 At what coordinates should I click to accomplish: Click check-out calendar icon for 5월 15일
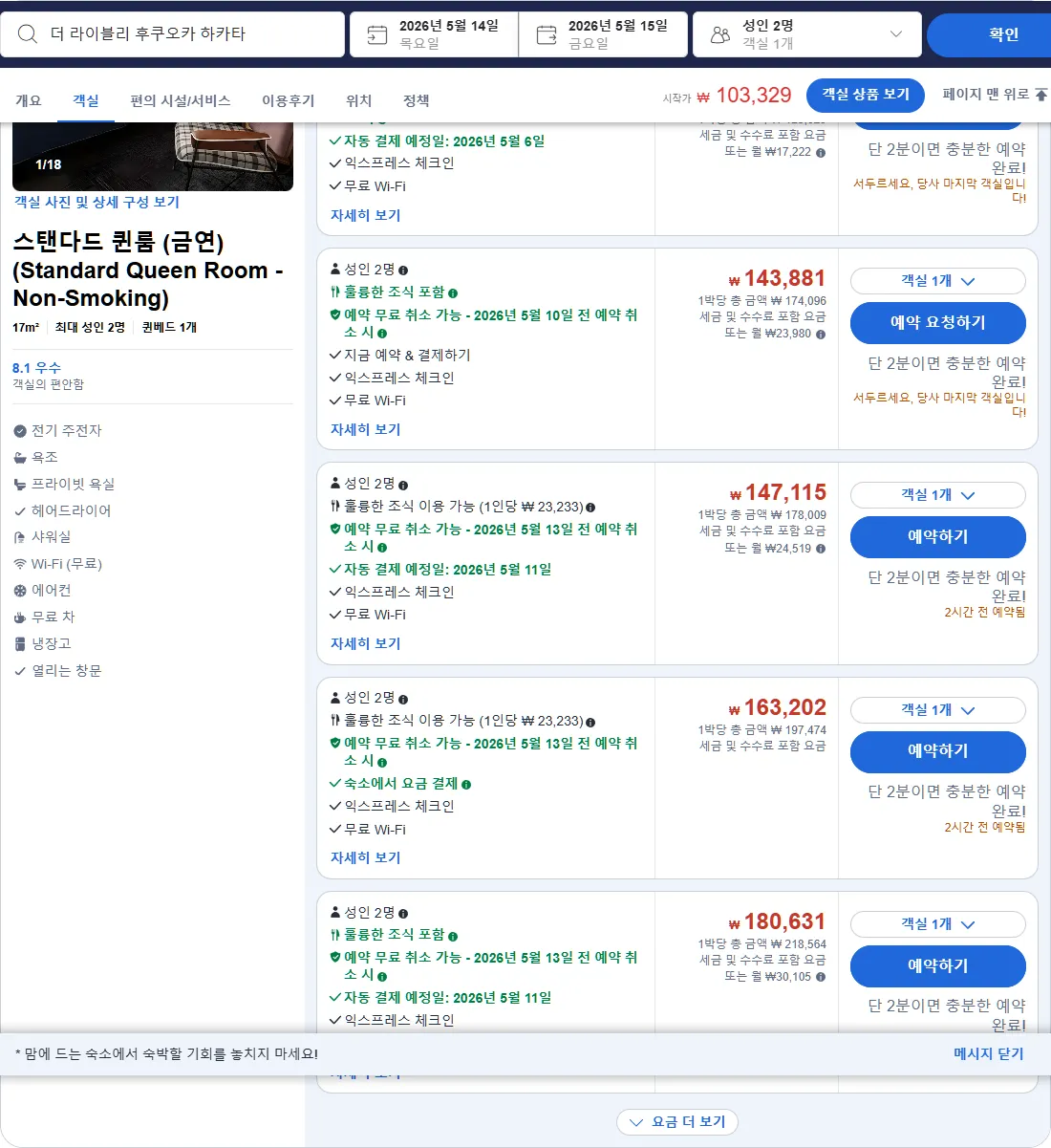[x=547, y=35]
